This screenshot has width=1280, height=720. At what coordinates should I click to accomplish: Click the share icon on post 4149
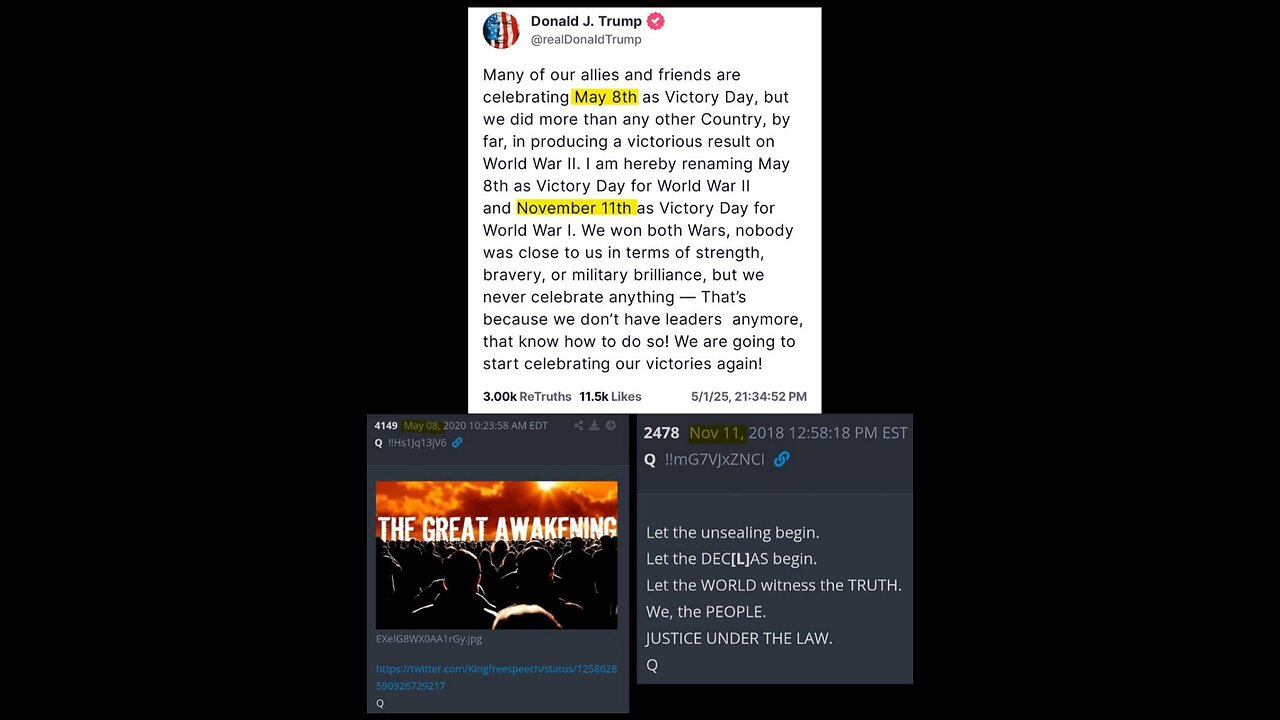[x=578, y=425]
